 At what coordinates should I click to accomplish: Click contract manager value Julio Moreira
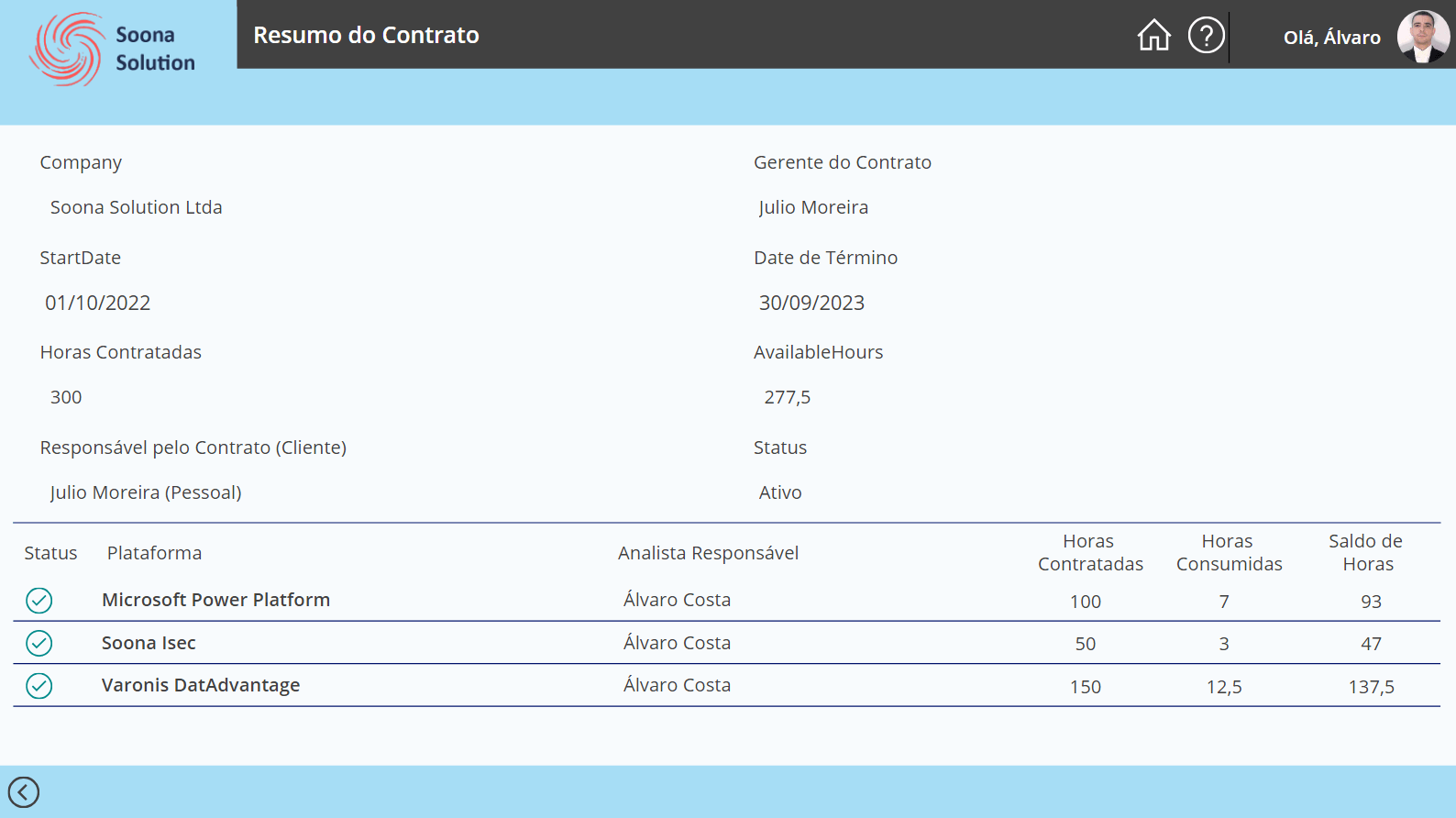(x=813, y=207)
